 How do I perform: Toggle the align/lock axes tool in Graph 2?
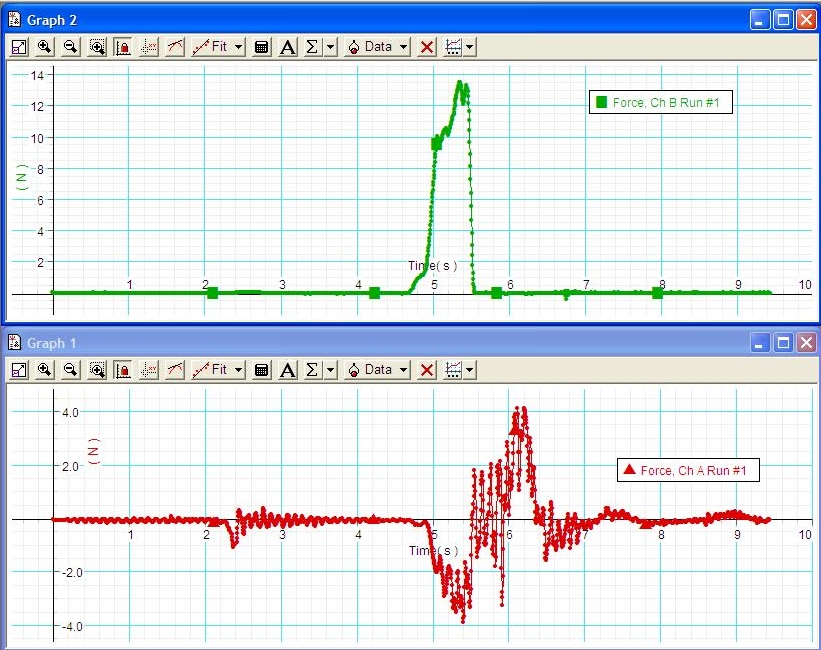point(123,47)
